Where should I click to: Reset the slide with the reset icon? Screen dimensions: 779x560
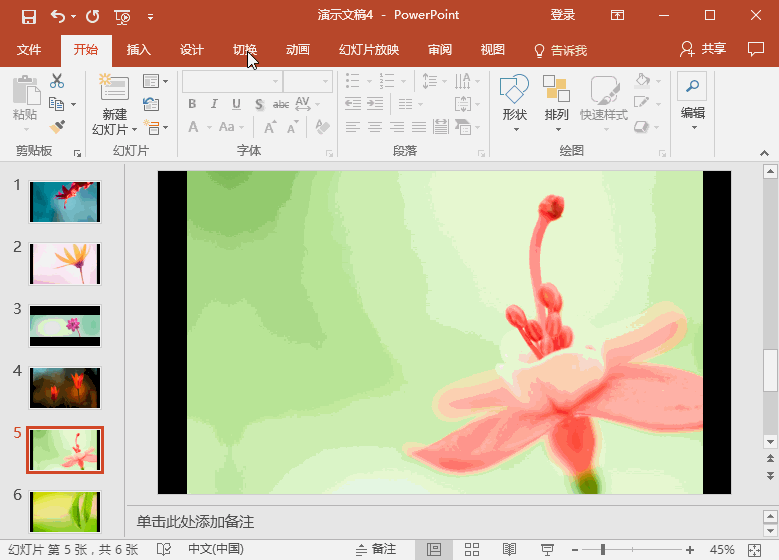click(151, 104)
